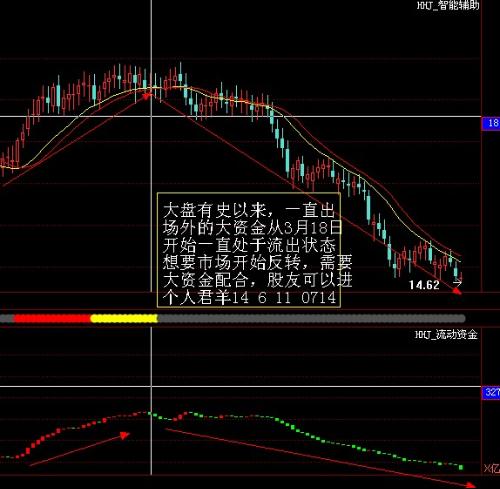Click the 14.62 price label
Screen dimensions: 500x489
pyautogui.click(x=424, y=285)
